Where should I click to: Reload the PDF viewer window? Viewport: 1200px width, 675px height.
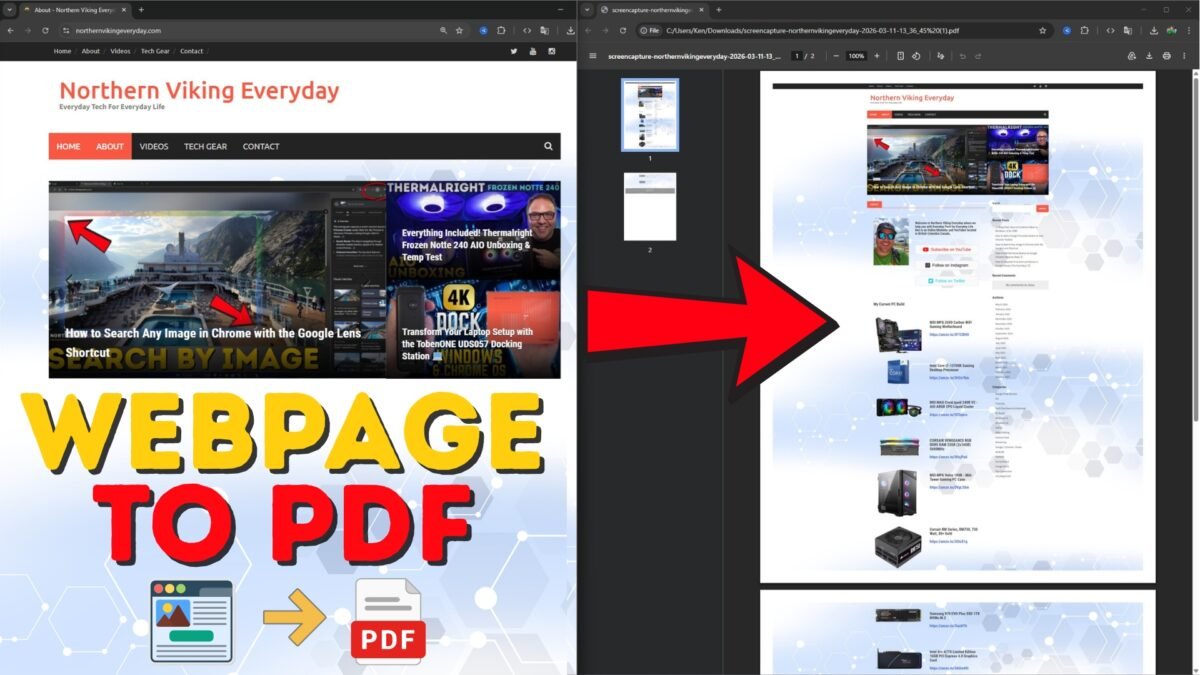click(x=622, y=30)
